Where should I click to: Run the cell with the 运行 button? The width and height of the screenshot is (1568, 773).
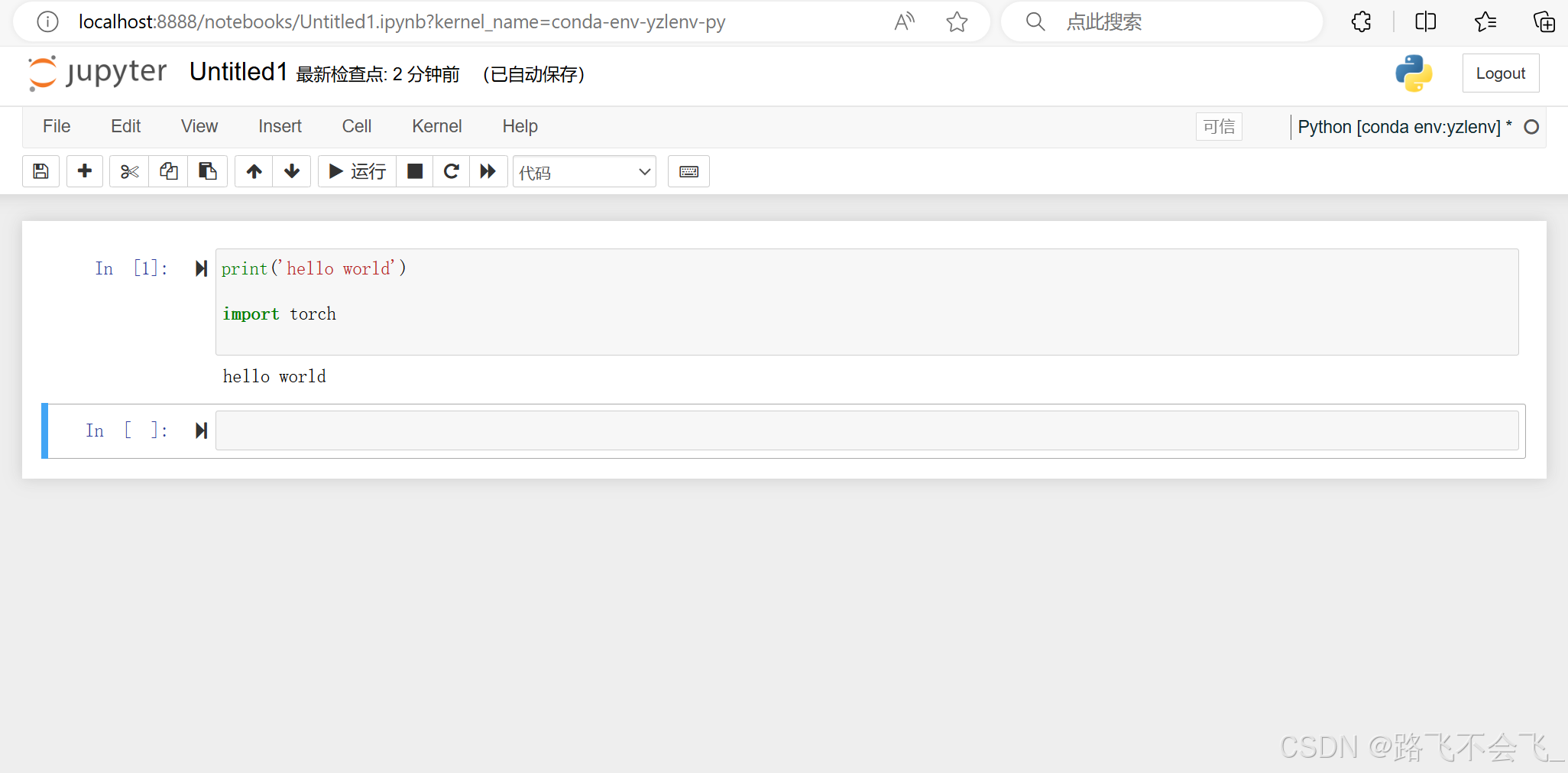pos(356,171)
